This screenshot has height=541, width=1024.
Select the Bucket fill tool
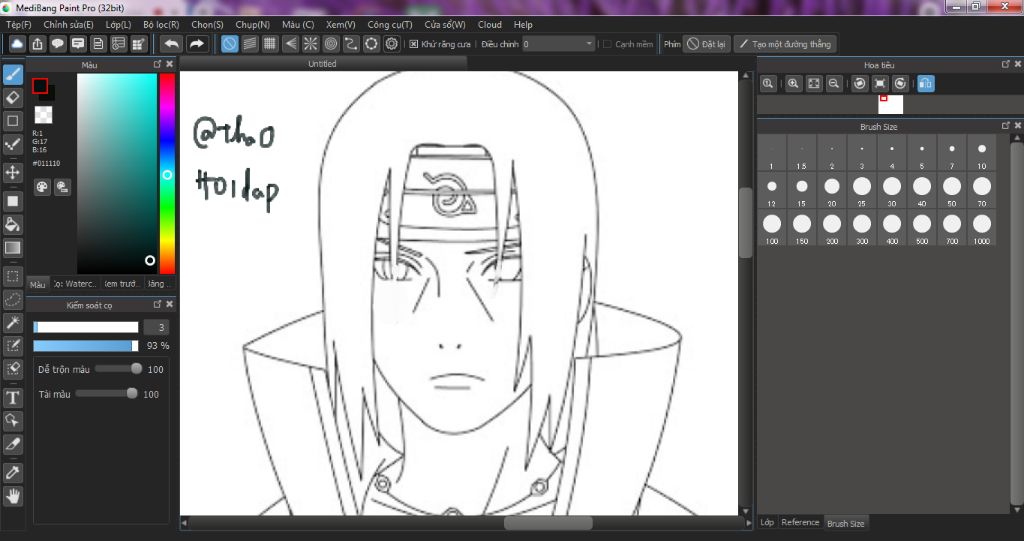coord(12,225)
